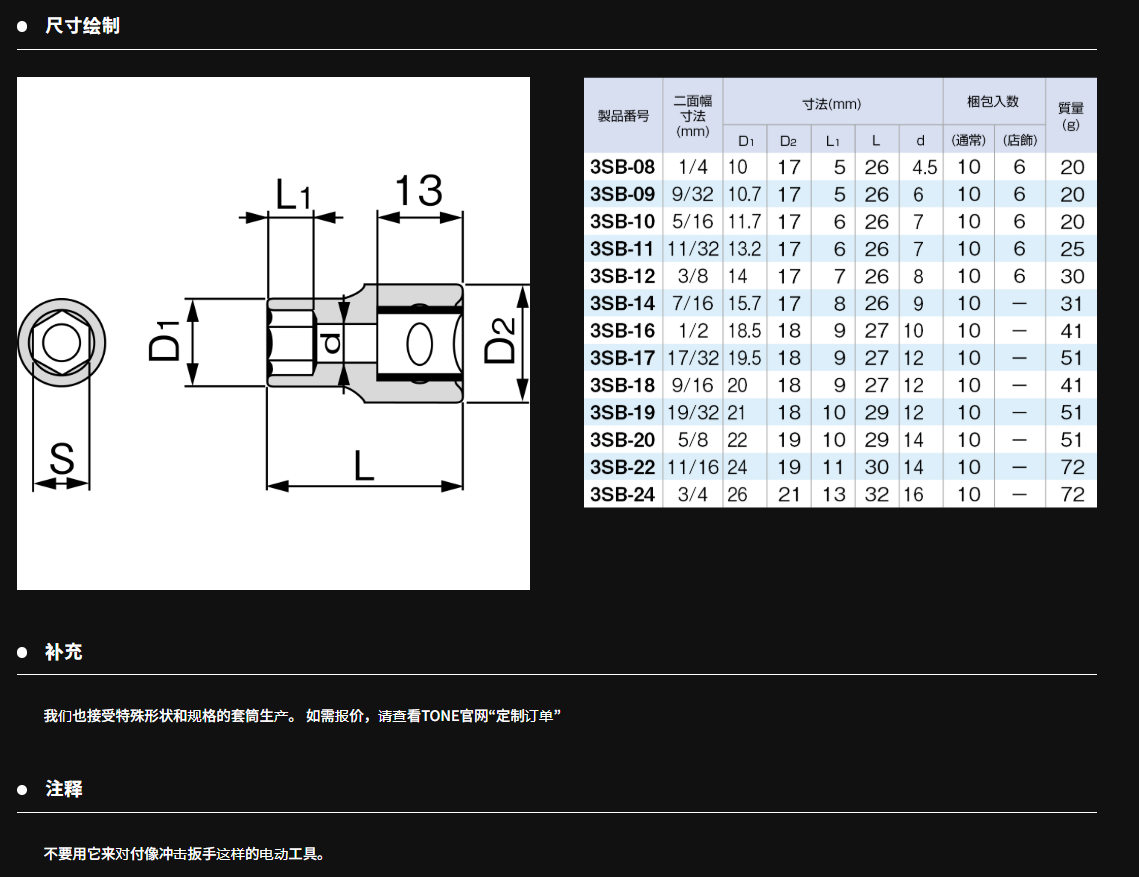Click the 質量 (g) column header
Viewport: 1139px width, 877px height.
(x=1071, y=116)
